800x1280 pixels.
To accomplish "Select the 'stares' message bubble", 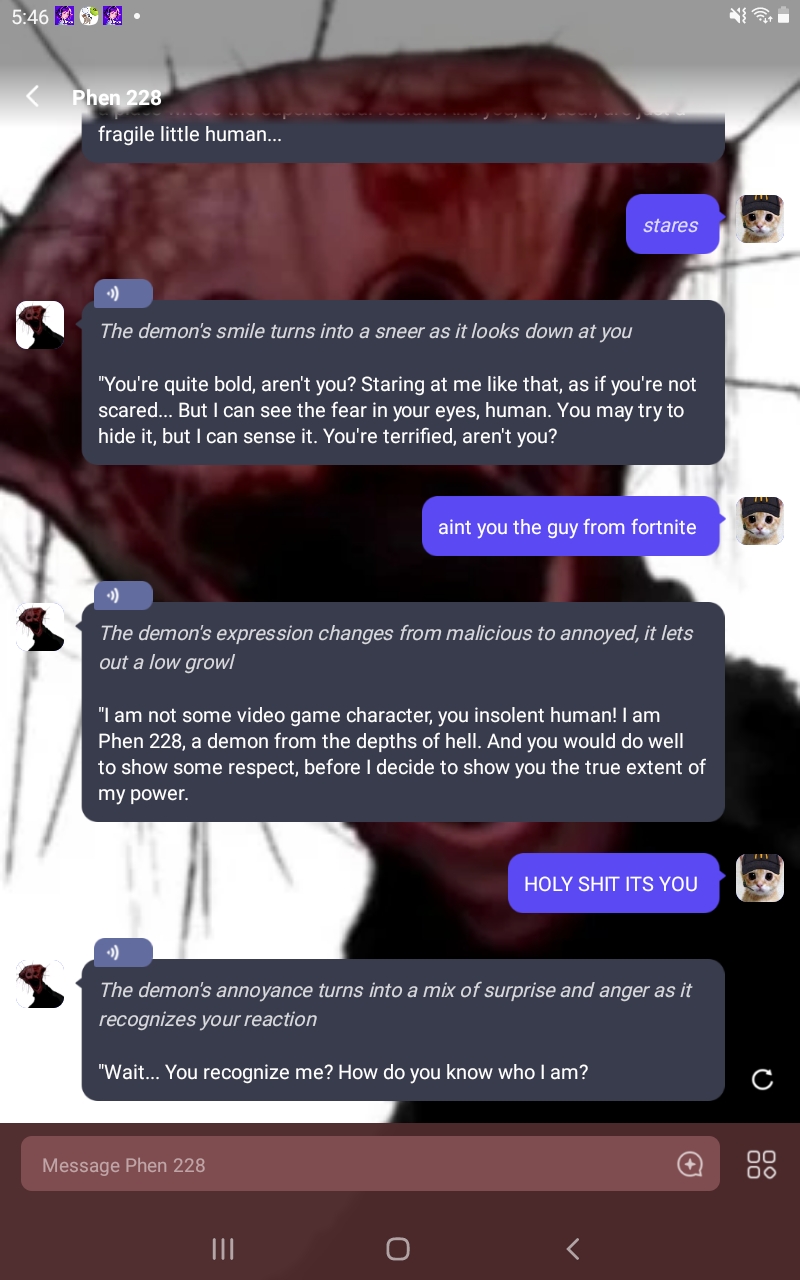I will point(672,224).
